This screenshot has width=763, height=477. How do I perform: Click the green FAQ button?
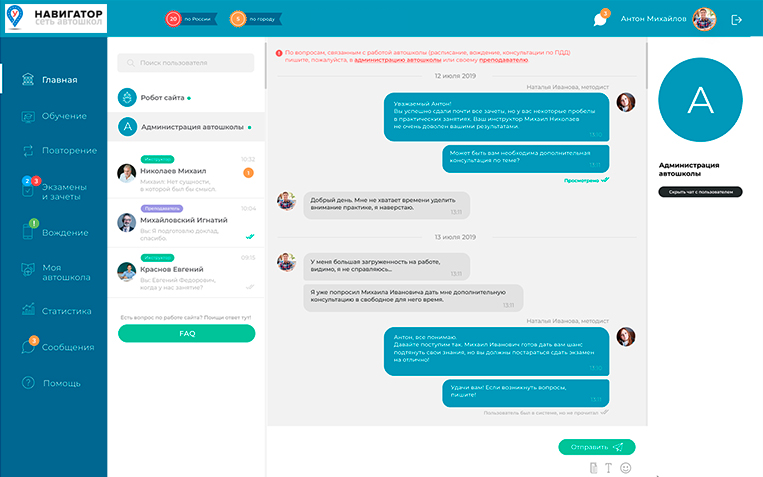pyautogui.click(x=186, y=333)
